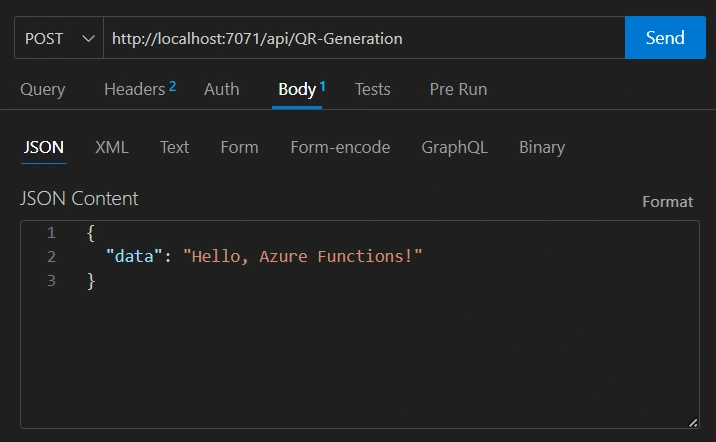
Task: Open the Tests tab
Action: click(373, 89)
